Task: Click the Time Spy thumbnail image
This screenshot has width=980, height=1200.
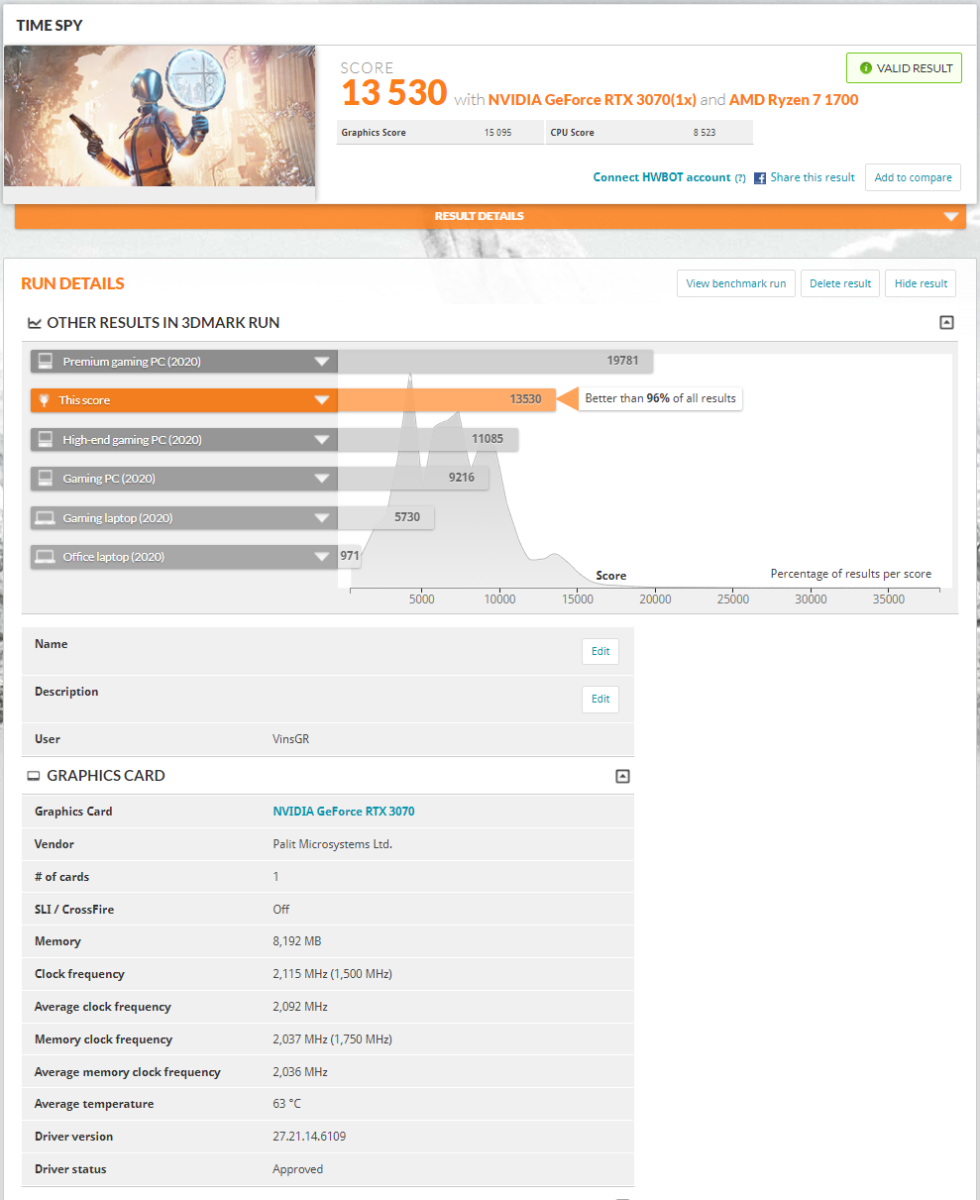Action: 160,116
